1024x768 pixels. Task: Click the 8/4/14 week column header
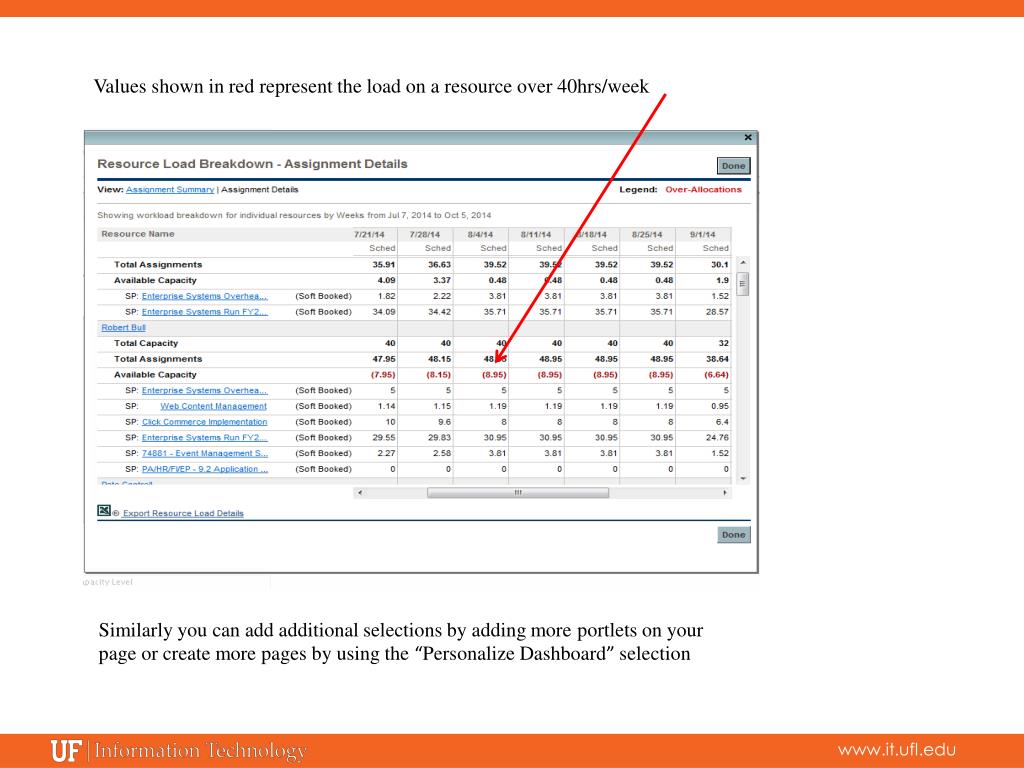(x=481, y=234)
